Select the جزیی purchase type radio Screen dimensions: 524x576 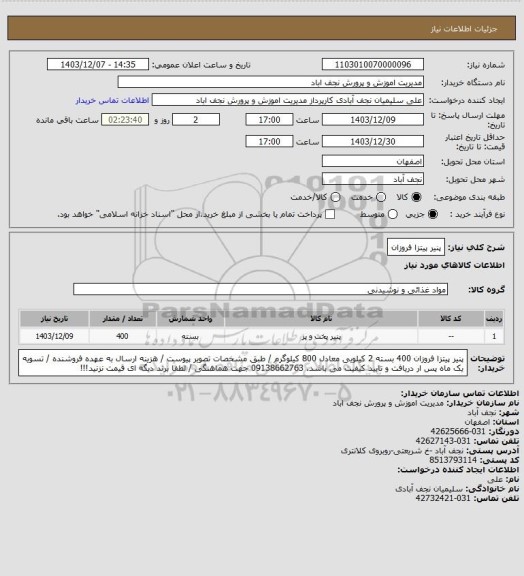point(433,214)
